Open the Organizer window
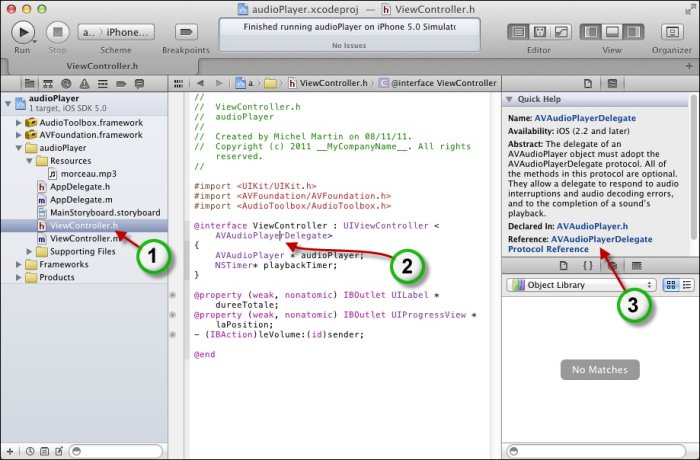The image size is (700, 460). 671,32
